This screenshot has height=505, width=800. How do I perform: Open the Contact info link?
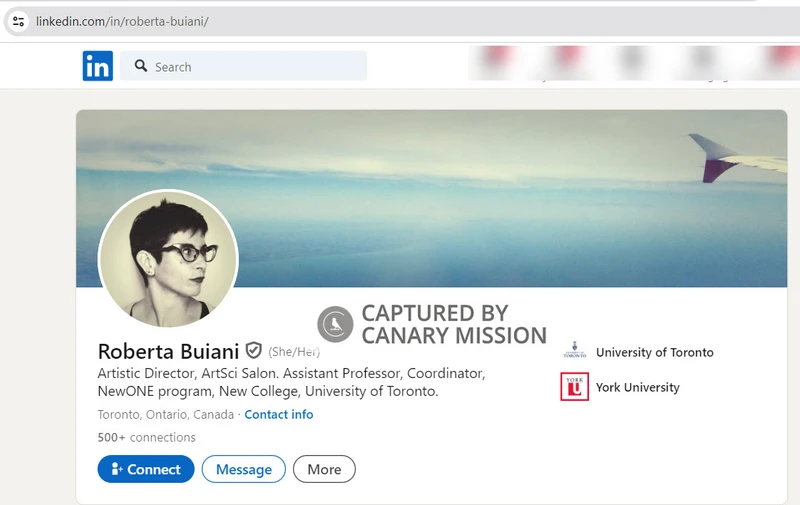tap(279, 414)
